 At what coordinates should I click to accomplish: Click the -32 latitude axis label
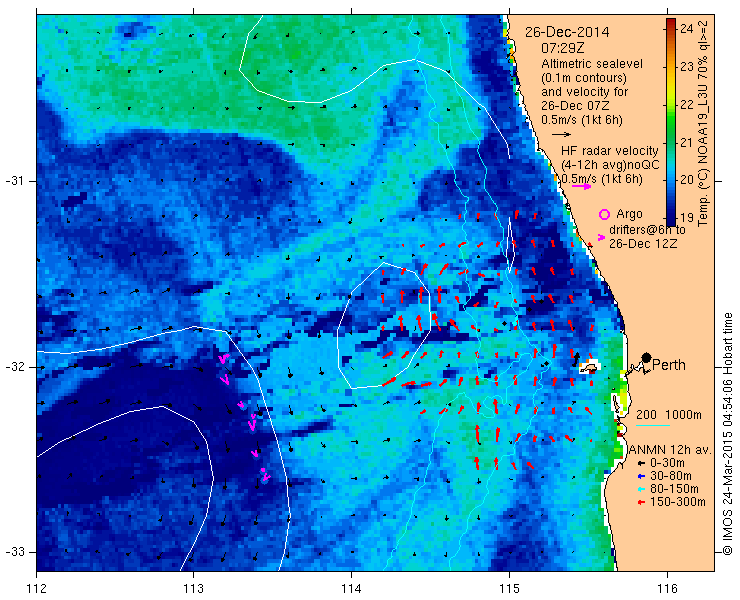[17, 367]
